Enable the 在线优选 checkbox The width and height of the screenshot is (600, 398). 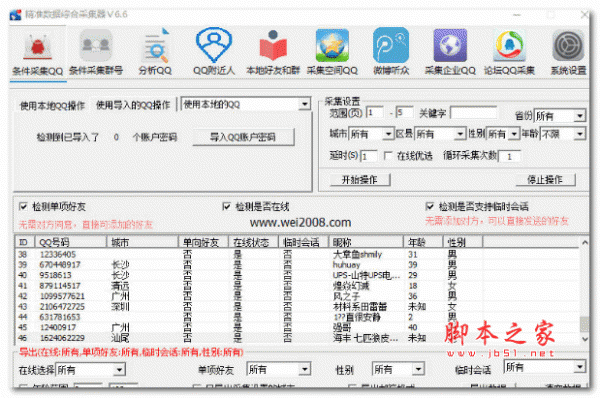coord(388,156)
